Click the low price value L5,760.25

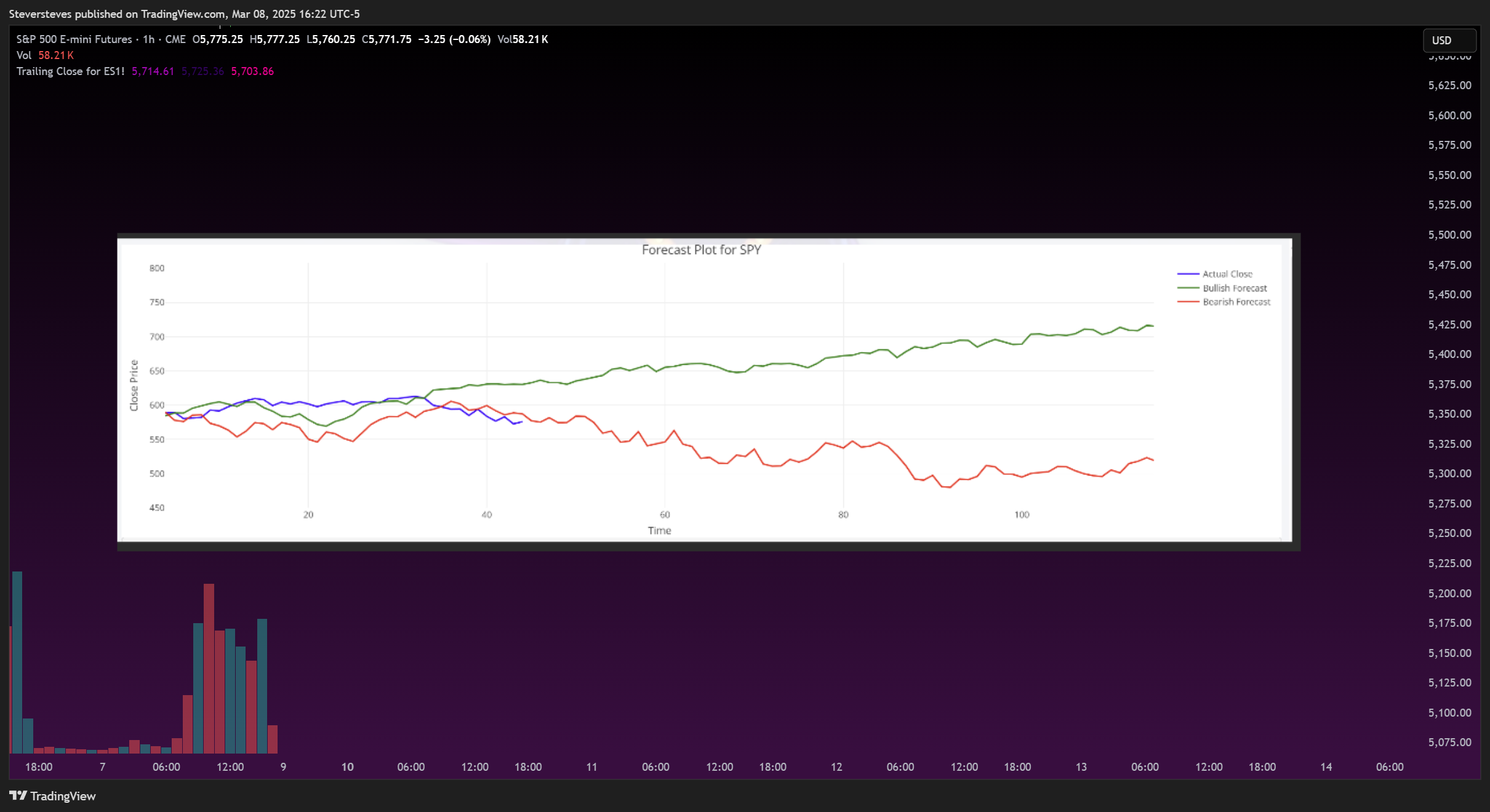click(x=331, y=39)
